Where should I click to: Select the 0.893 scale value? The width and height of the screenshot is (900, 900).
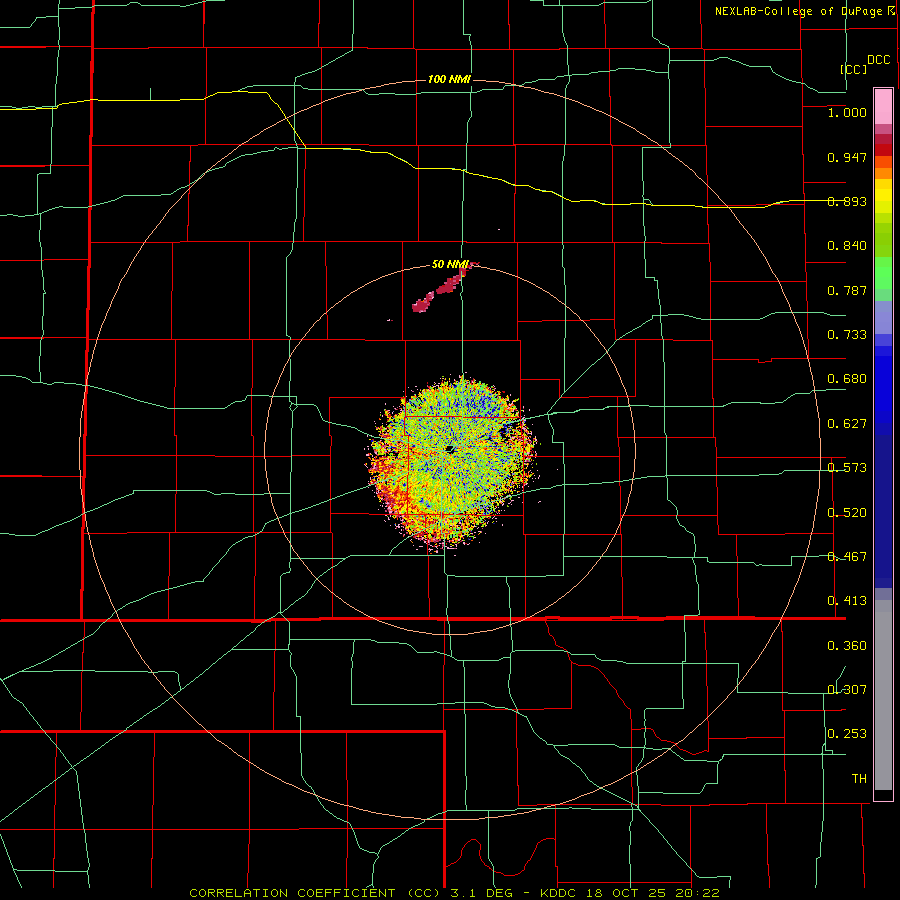pyautogui.click(x=847, y=201)
